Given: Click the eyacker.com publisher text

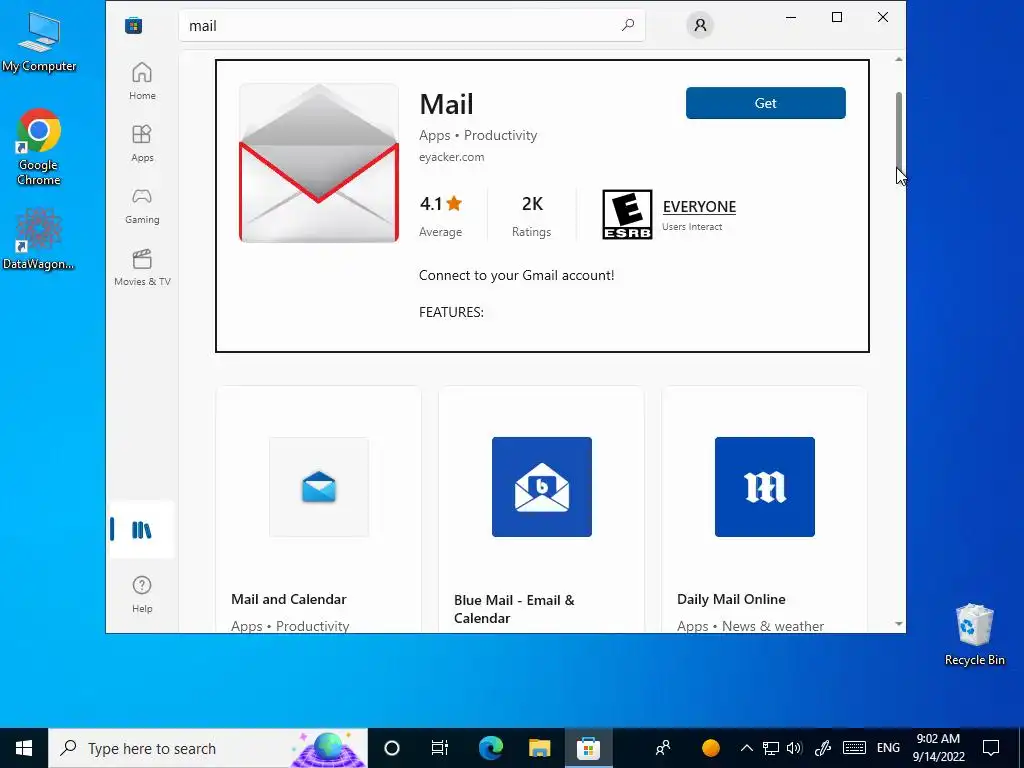Looking at the screenshot, I should click(451, 157).
